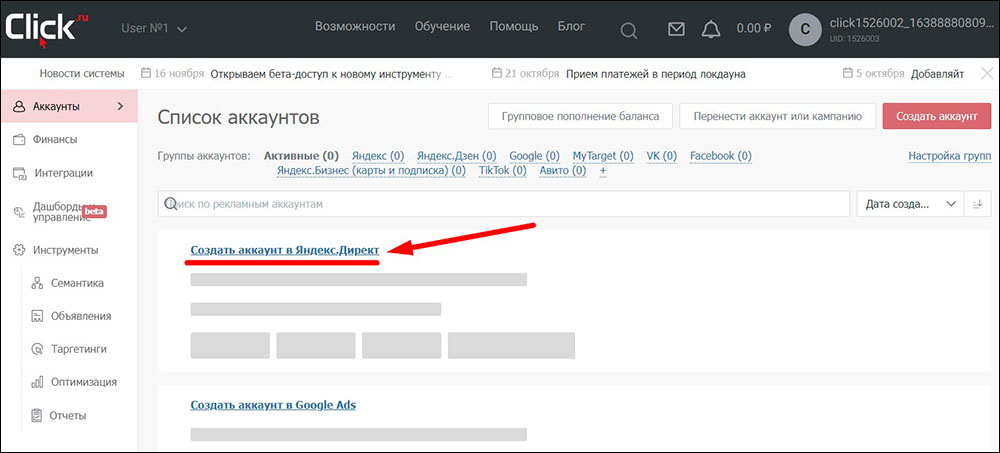Click Перенести аккаунт или кампанию button
Viewport: 1000px width, 453px height.
(x=777, y=117)
